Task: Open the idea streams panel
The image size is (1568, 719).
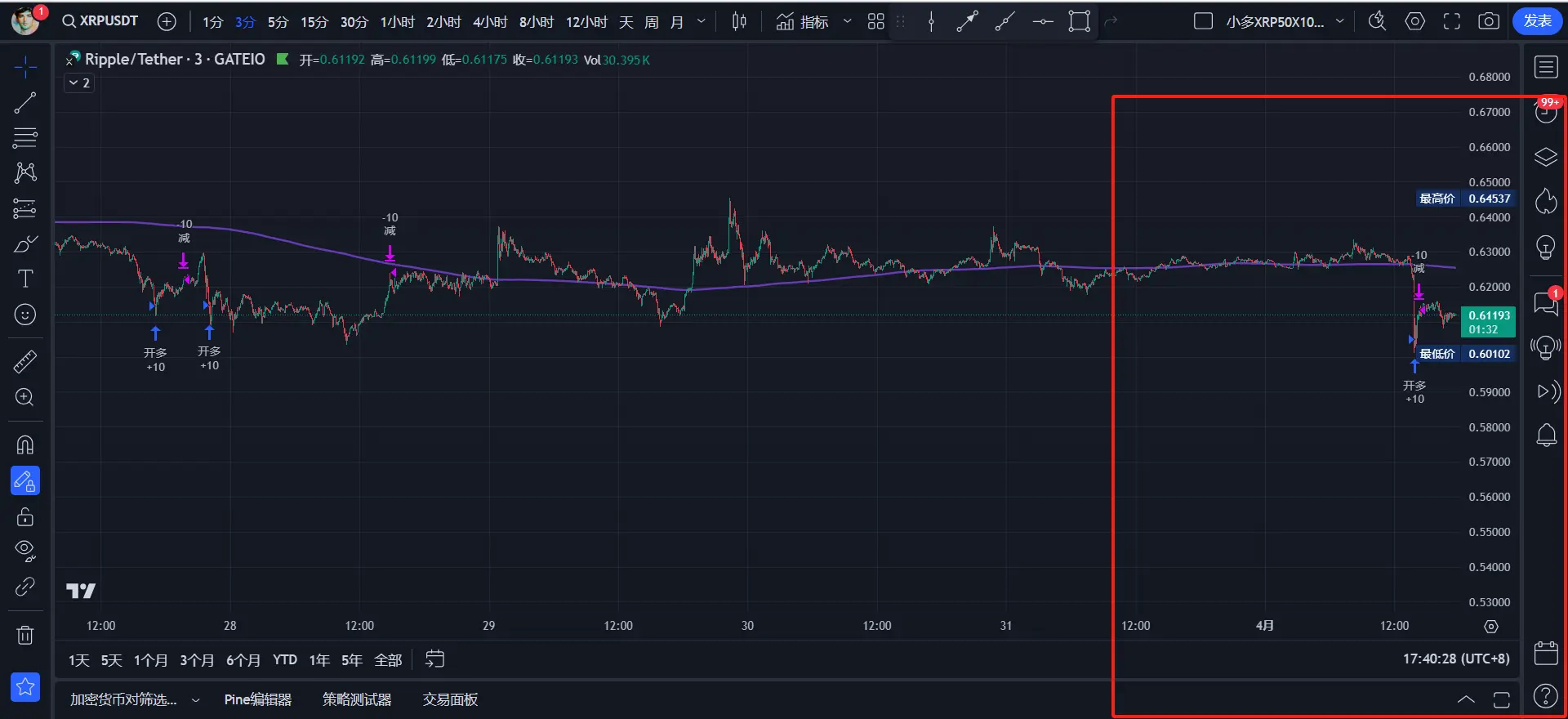Action: 1546,347
